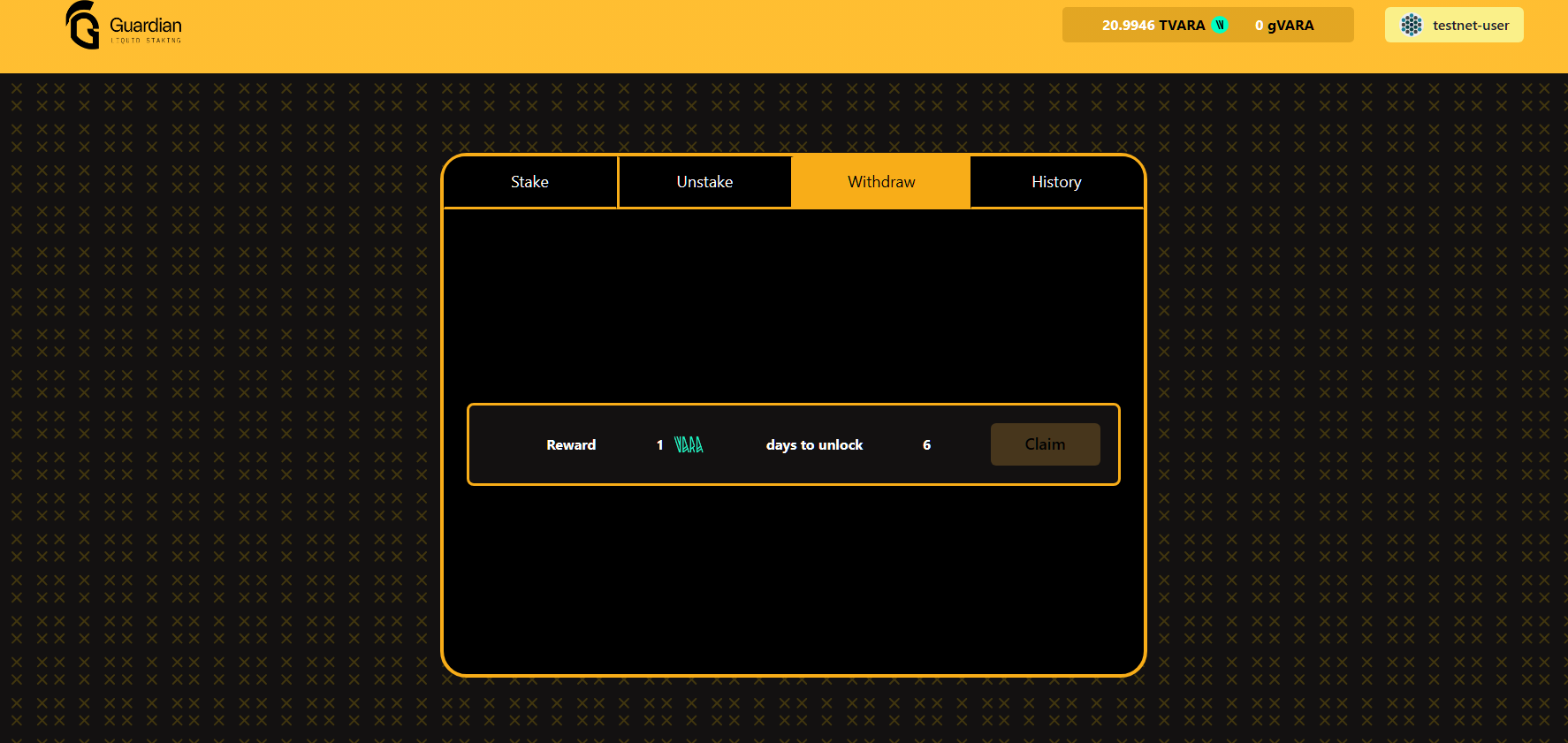
Task: Select the Withdraw tab
Action: click(881, 182)
